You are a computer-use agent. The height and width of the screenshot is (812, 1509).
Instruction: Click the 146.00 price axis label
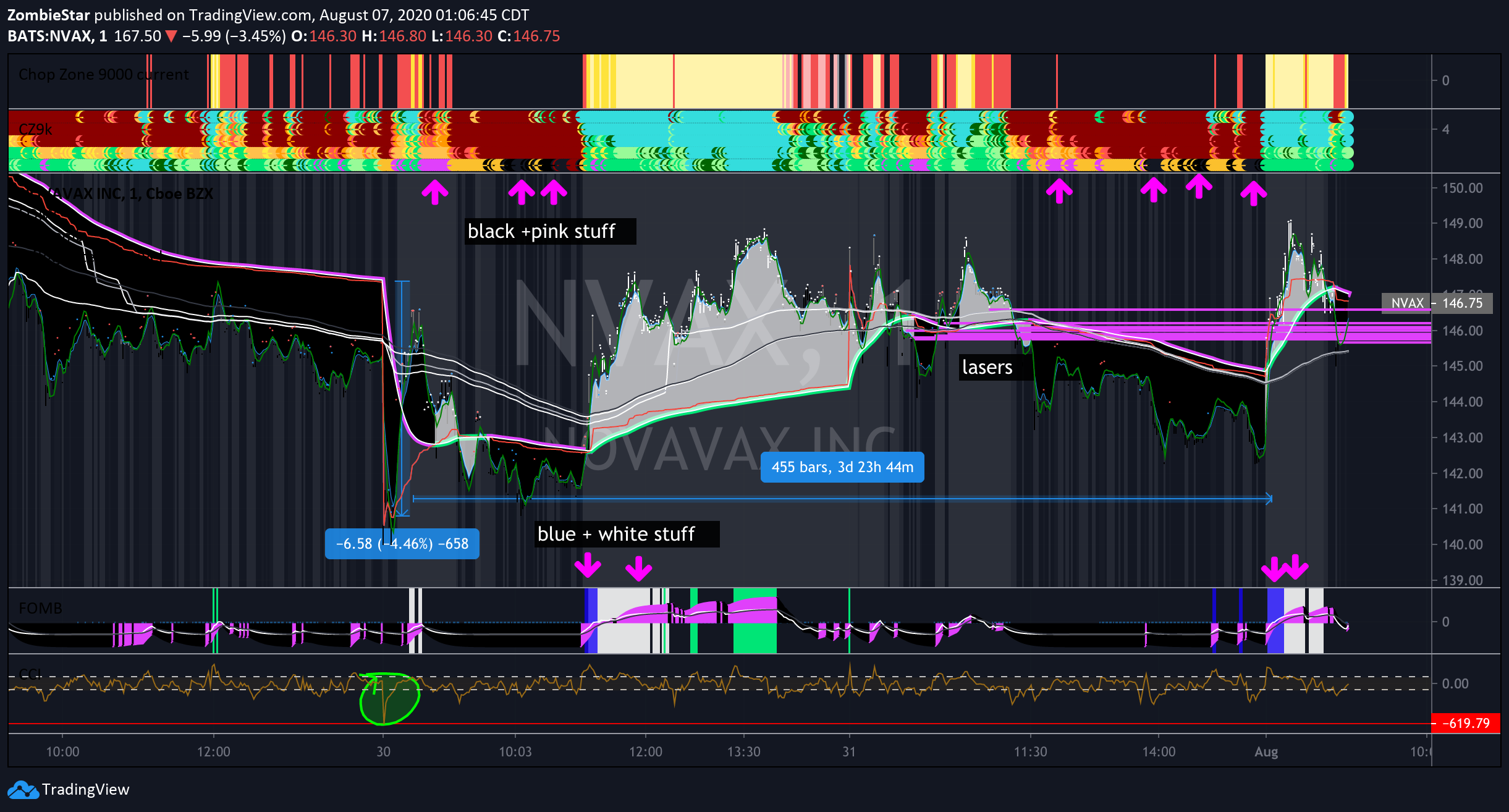[x=1462, y=331]
